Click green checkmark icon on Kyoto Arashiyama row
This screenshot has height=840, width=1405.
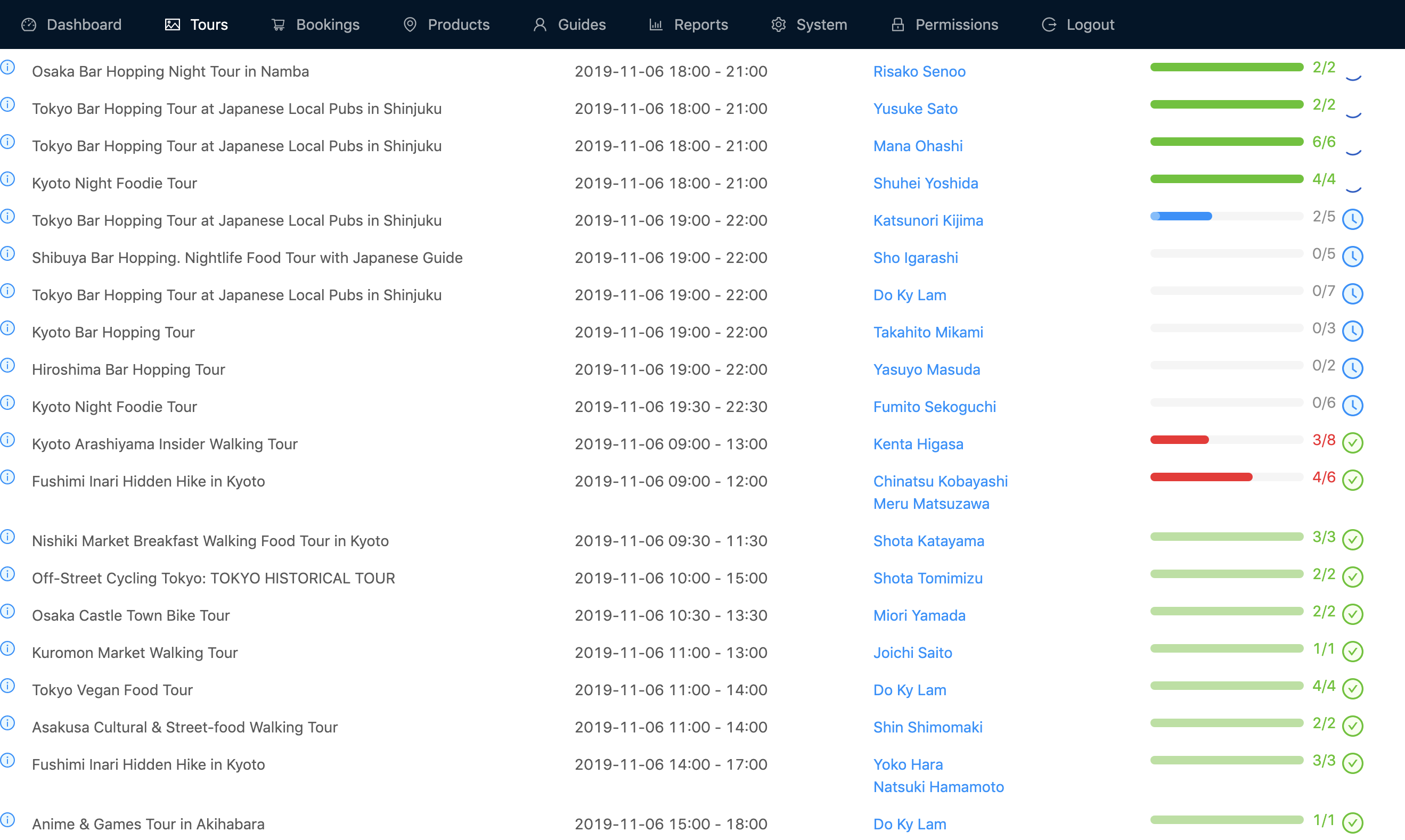click(1352, 443)
